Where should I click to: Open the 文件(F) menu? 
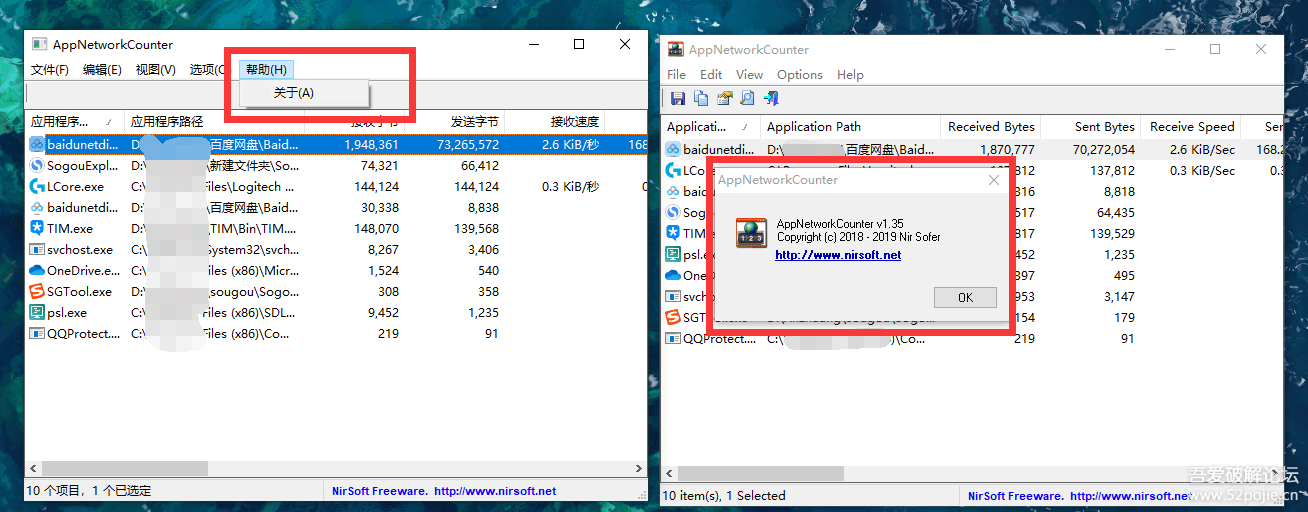point(50,69)
